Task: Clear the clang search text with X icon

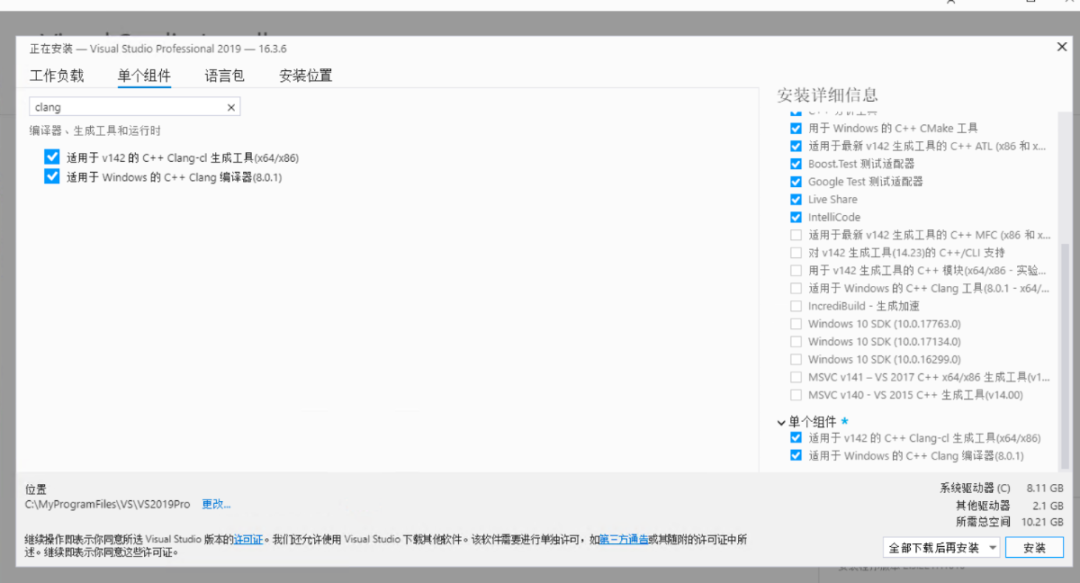Action: [231, 108]
